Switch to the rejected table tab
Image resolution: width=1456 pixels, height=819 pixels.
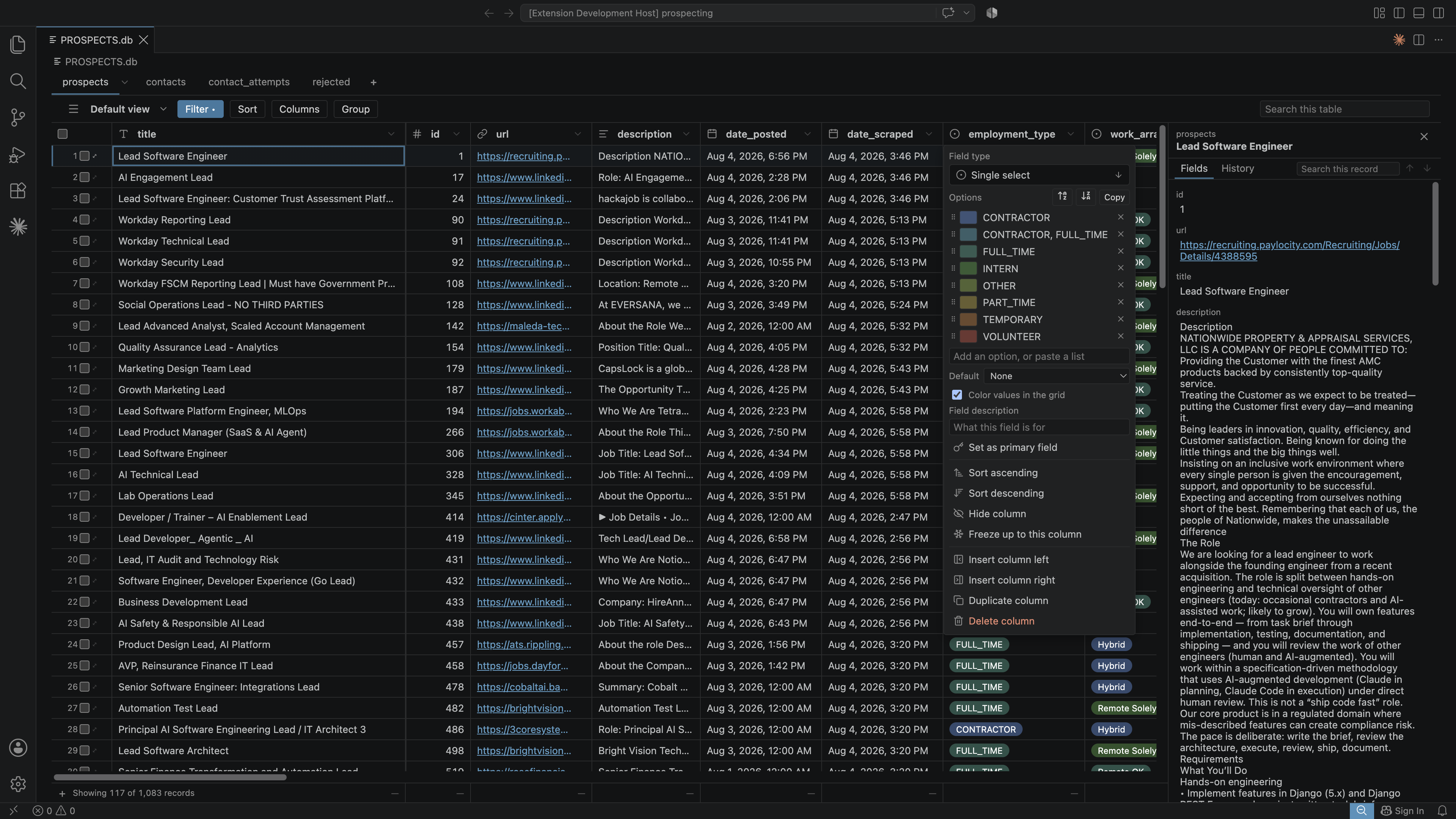[331, 82]
